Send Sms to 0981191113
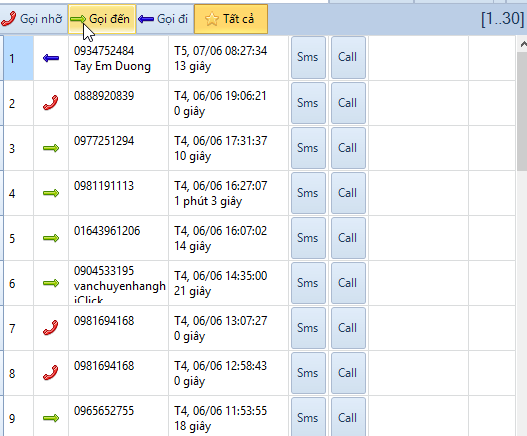Screen dimensions: 527x436 (x=308, y=193)
